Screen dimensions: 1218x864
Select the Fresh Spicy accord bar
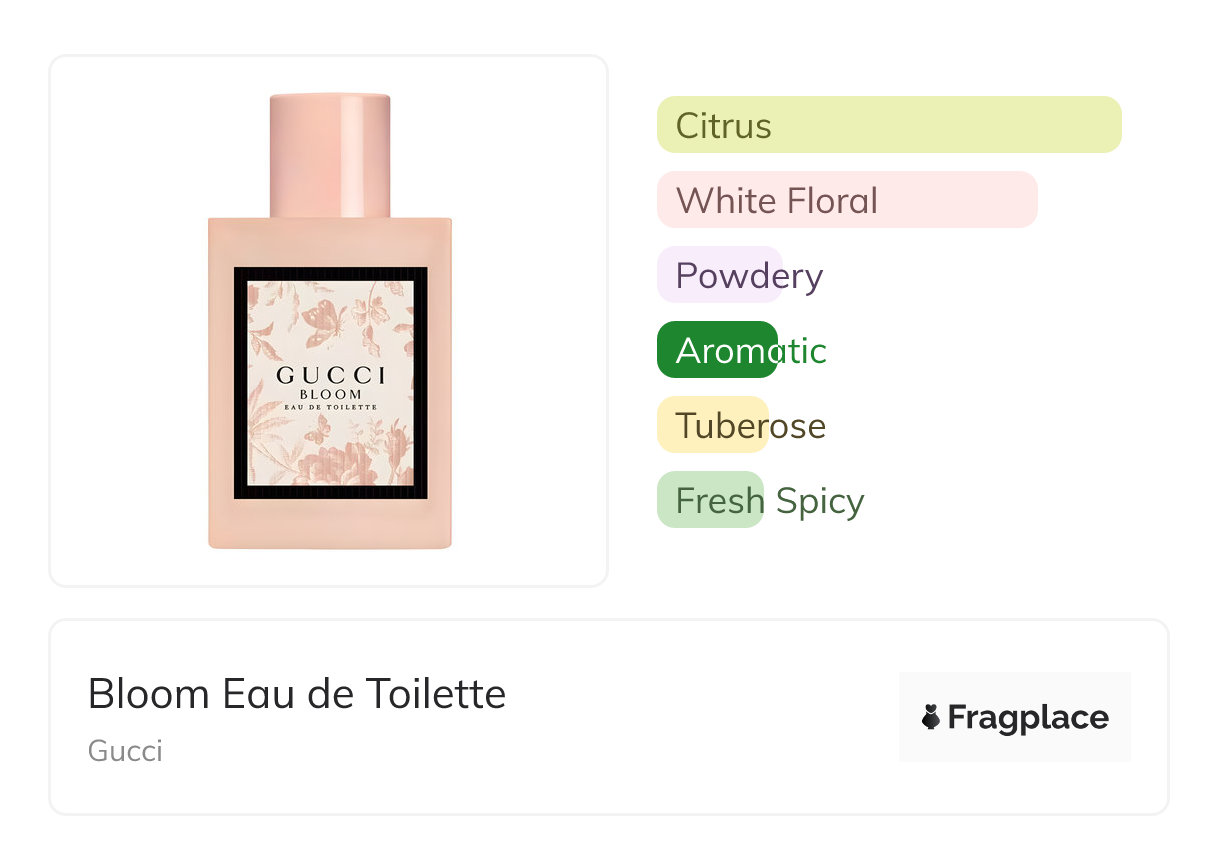(710, 500)
